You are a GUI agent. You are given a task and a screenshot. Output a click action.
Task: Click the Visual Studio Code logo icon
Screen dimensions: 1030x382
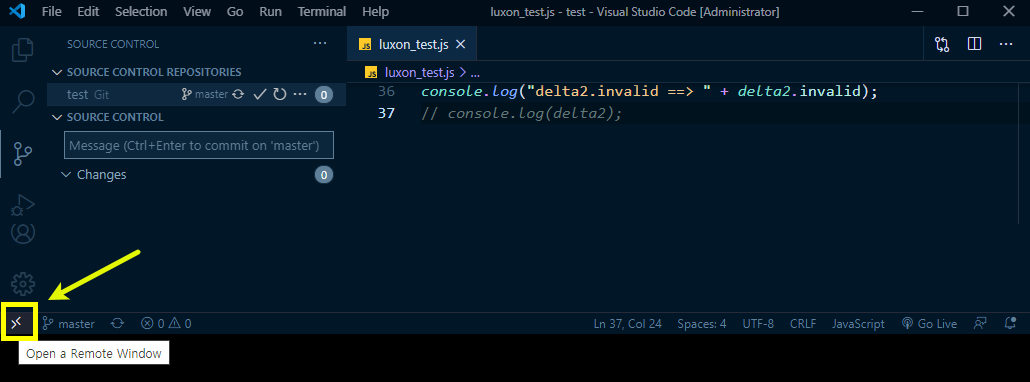coord(18,11)
